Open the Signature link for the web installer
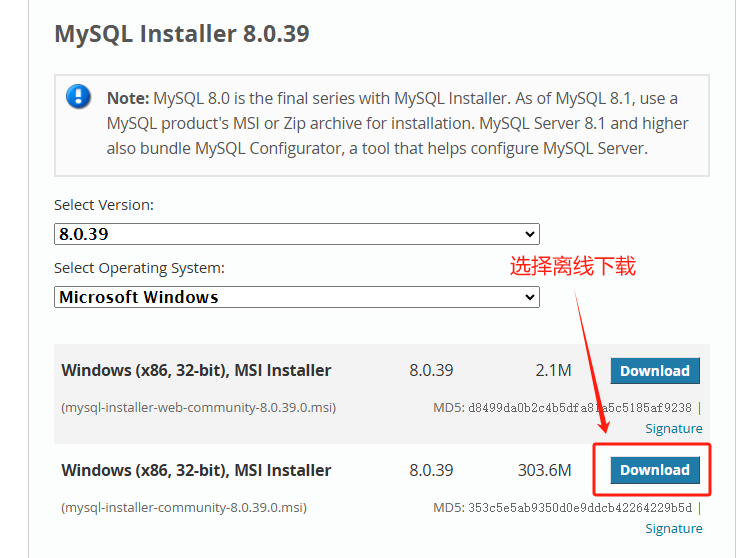 (x=673, y=428)
